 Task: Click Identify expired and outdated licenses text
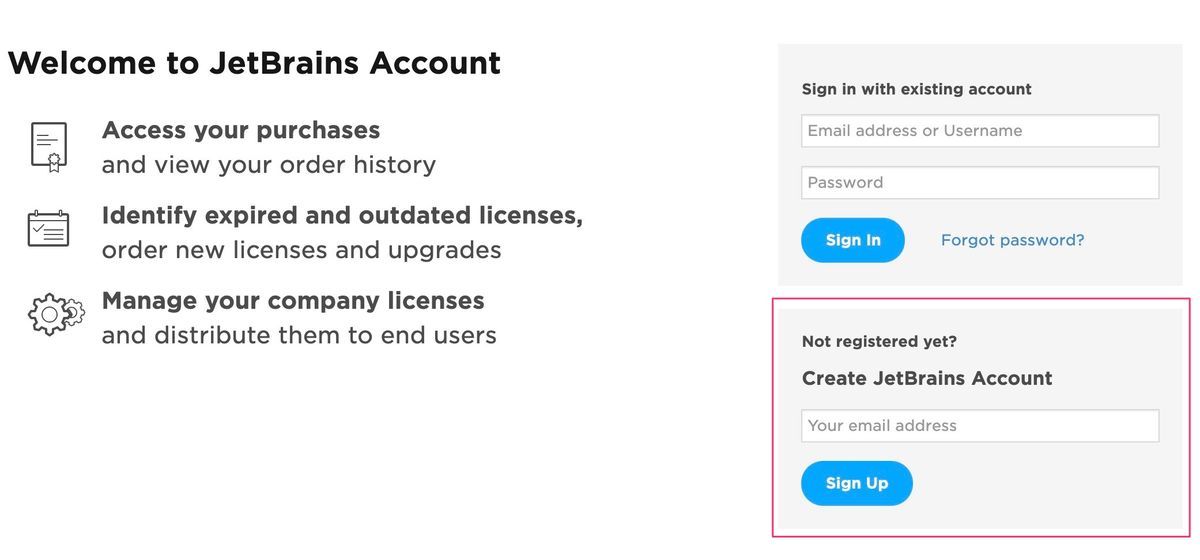342,216
